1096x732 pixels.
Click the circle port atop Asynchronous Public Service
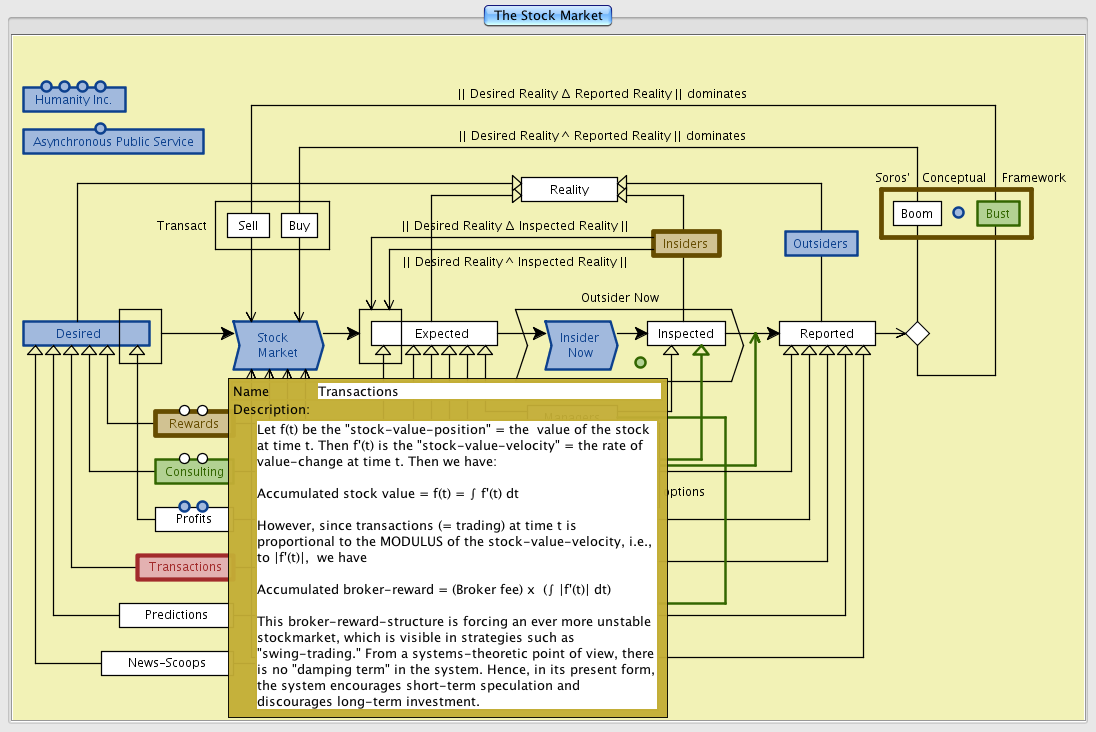(100, 128)
